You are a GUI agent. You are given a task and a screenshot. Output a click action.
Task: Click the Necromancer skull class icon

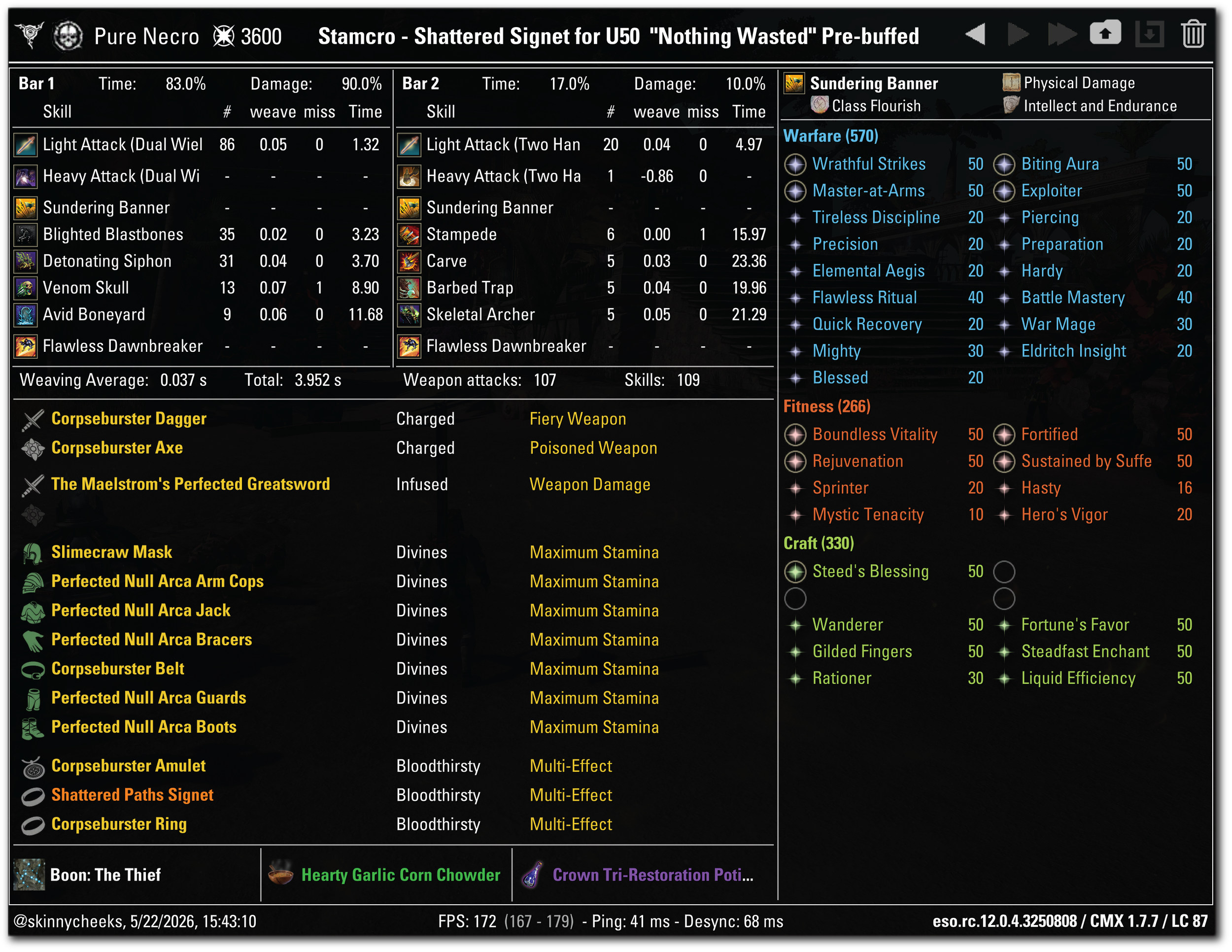pyautogui.click(x=68, y=35)
